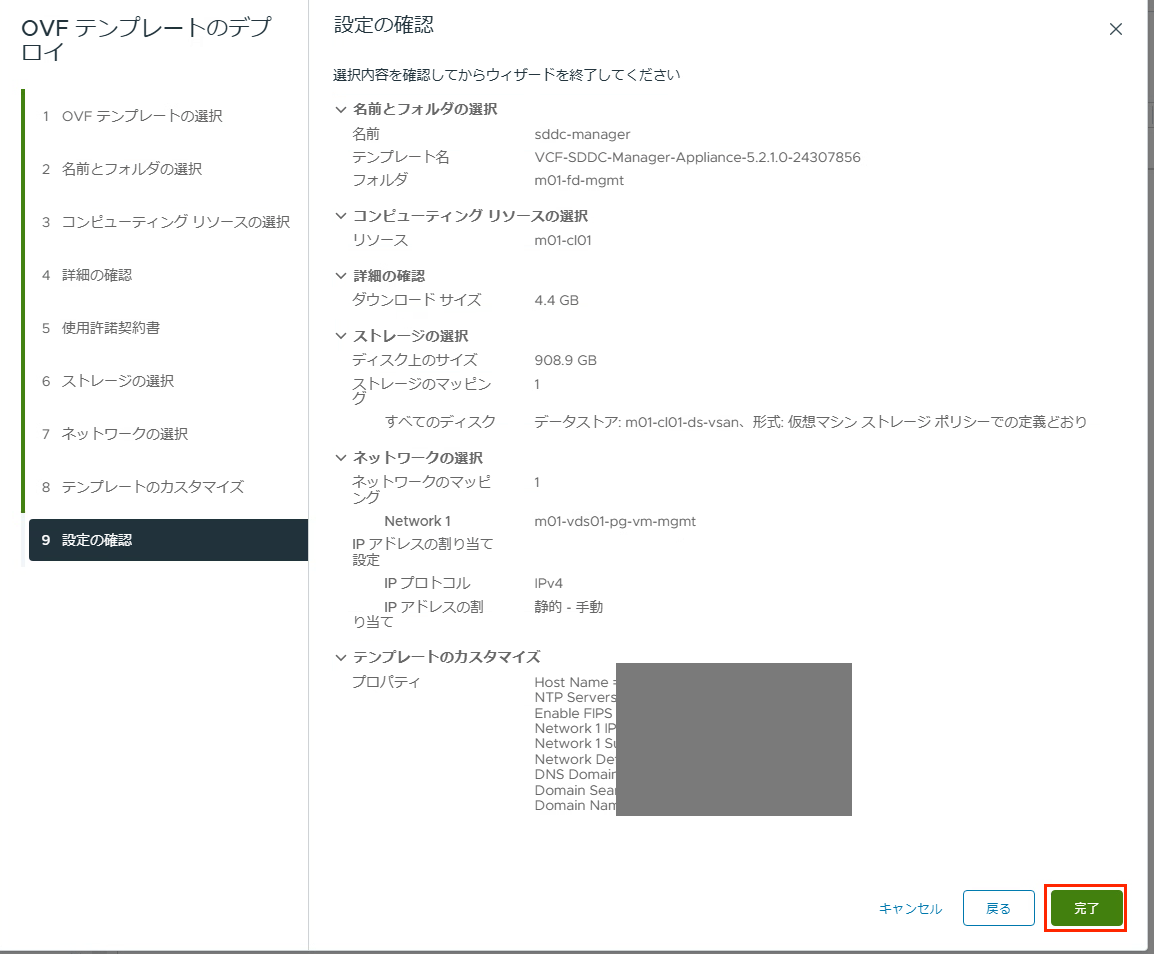This screenshot has width=1154, height=954.
Task: Go to step 3 コンピューティング リソースの選択
Action: tap(168, 222)
